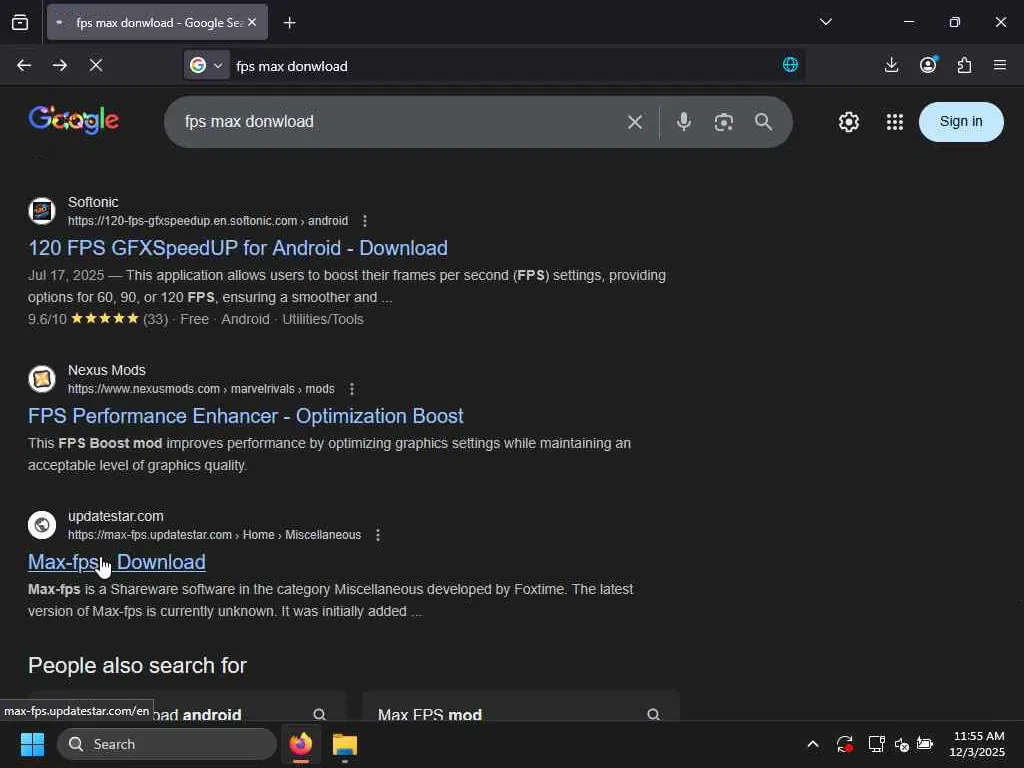The height and width of the screenshot is (768, 1024).
Task: Click the nexusmods.com URL breadcrumb
Action: pos(201,389)
